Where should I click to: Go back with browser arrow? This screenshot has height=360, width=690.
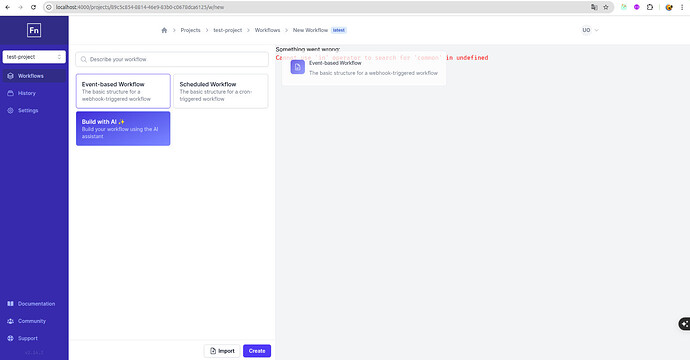(x=7, y=7)
